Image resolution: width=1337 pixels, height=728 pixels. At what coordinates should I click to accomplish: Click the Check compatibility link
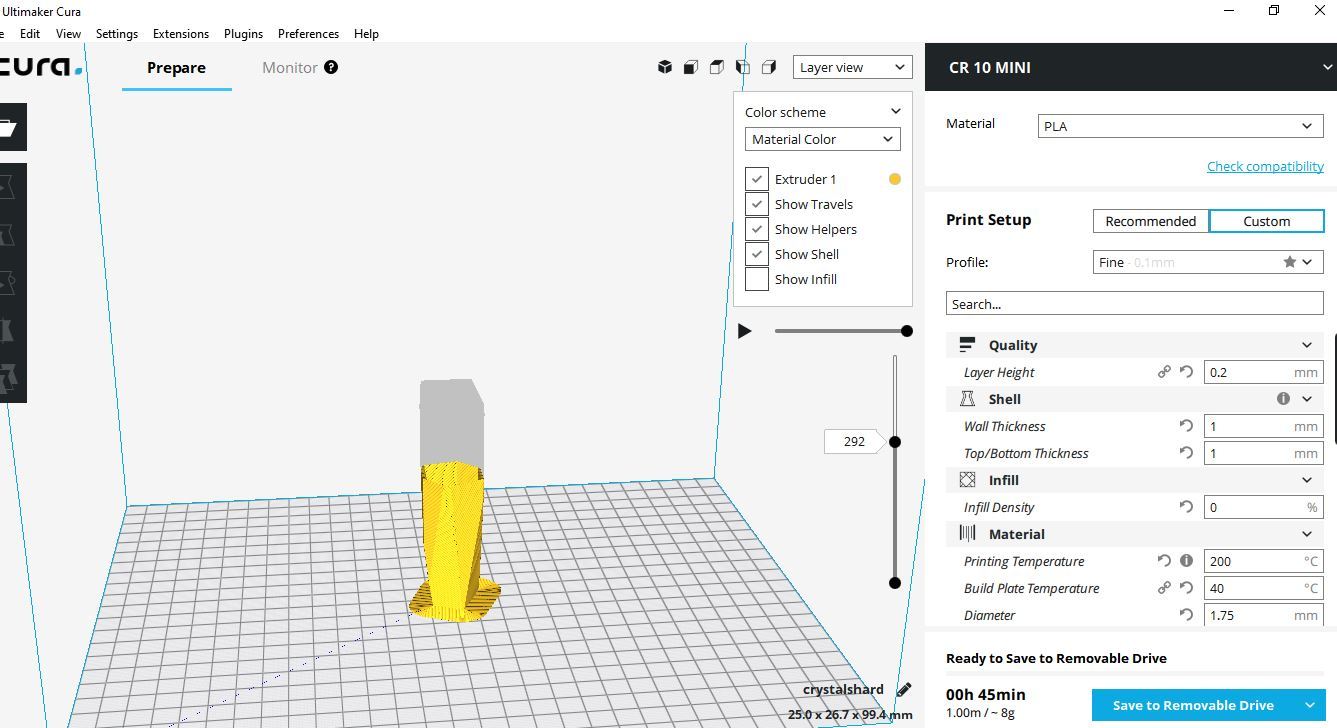[x=1265, y=166]
